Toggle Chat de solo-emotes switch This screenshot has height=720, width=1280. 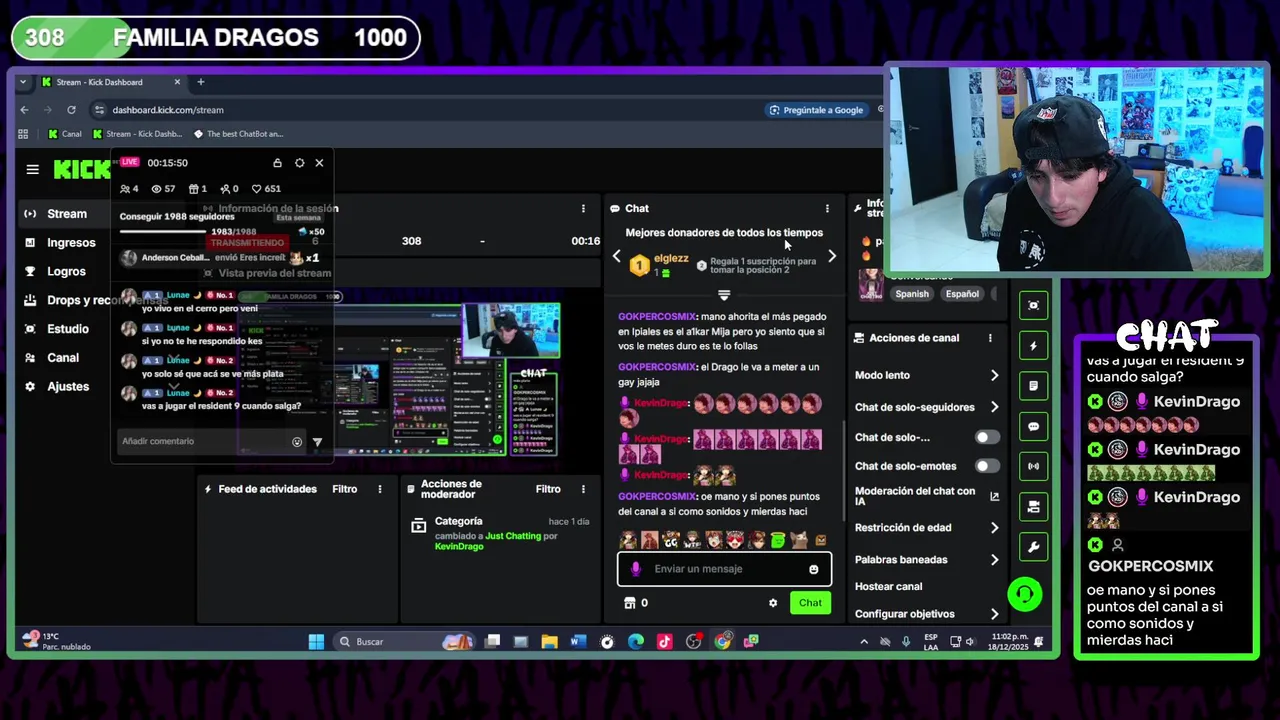[987, 466]
